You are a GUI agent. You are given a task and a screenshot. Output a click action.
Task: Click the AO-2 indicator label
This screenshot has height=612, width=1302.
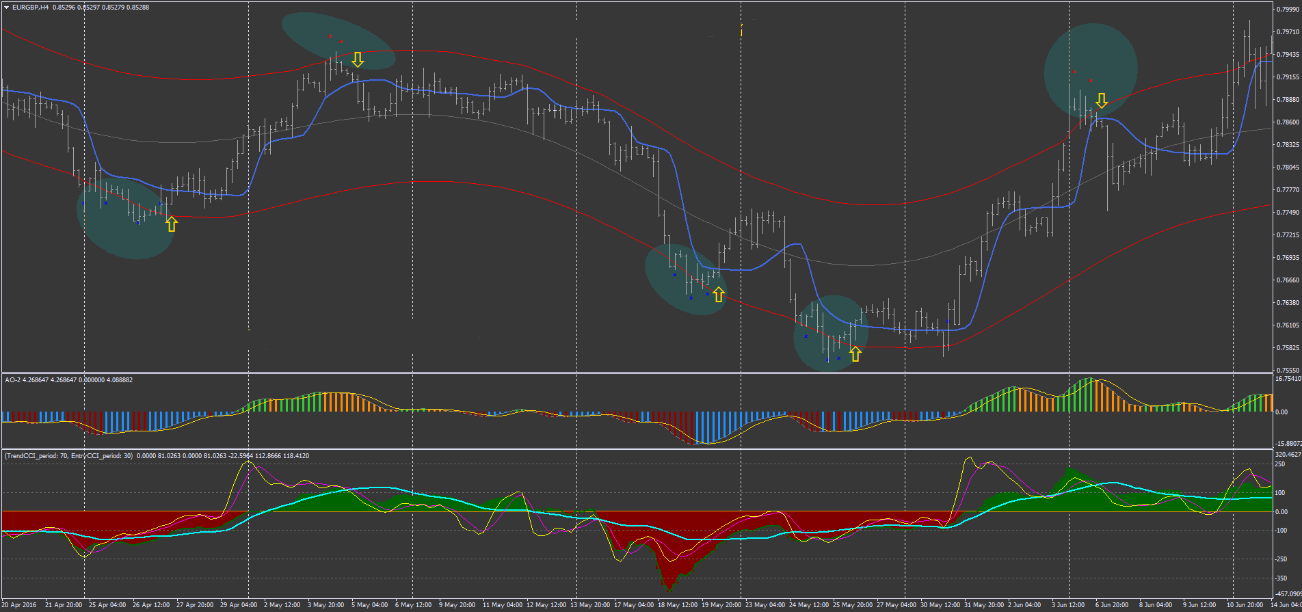tap(13, 380)
